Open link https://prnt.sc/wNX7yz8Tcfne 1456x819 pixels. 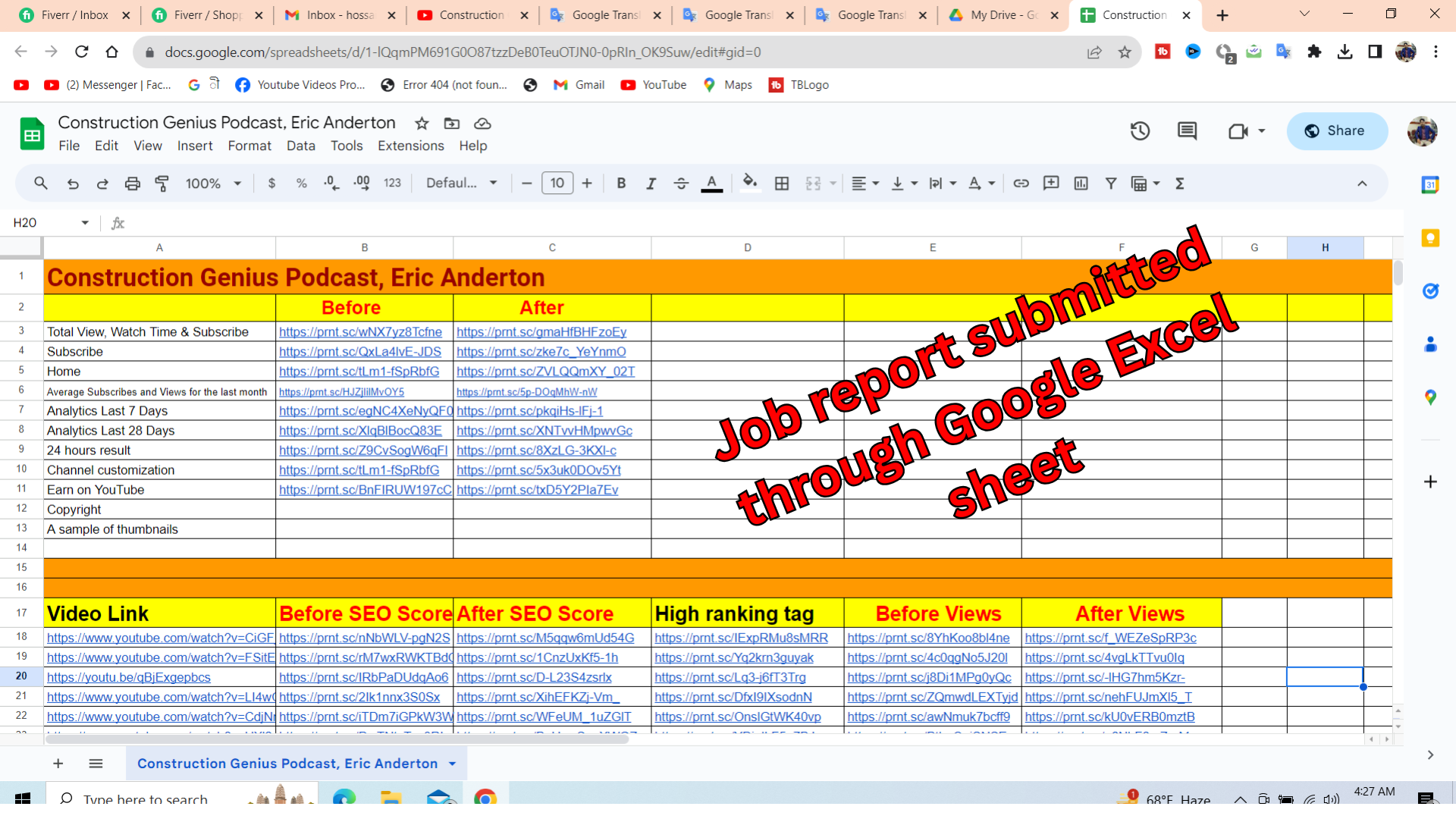pos(360,332)
